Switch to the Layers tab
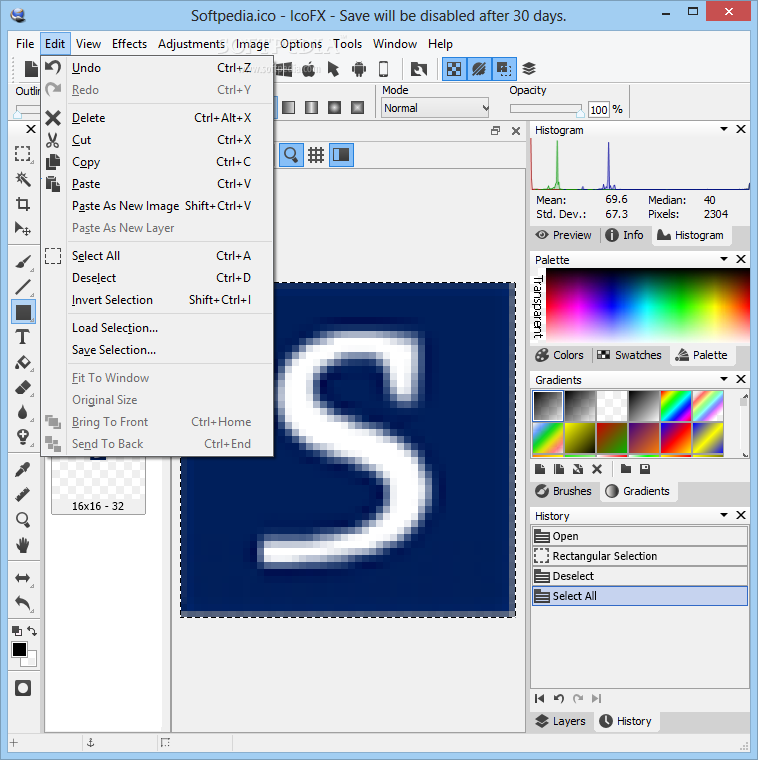This screenshot has width=758, height=760. point(561,721)
